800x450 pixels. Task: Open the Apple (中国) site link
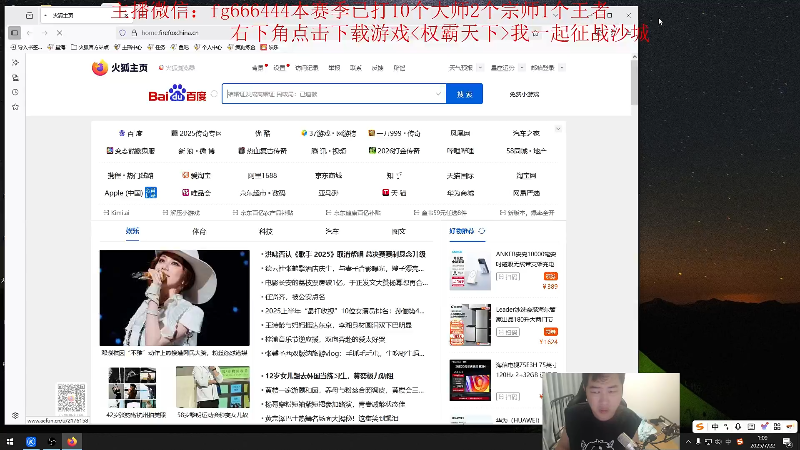pos(130,193)
